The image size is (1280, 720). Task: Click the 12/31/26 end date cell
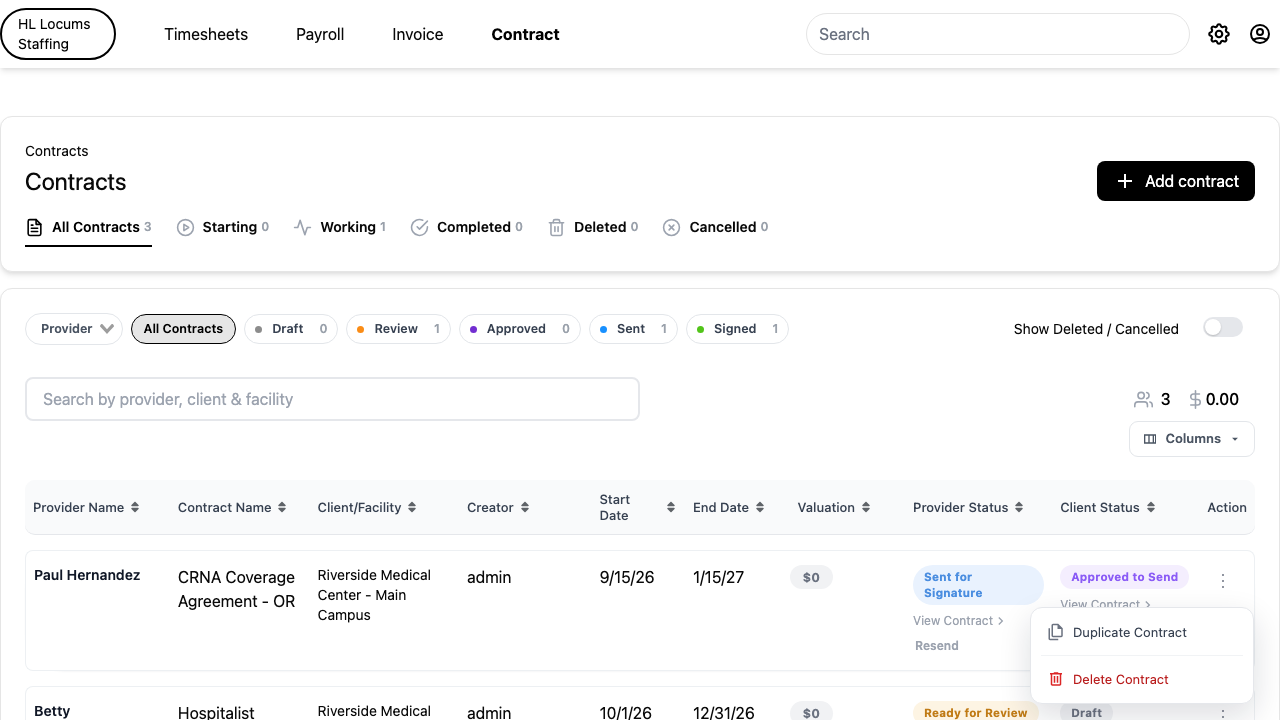[724, 712]
